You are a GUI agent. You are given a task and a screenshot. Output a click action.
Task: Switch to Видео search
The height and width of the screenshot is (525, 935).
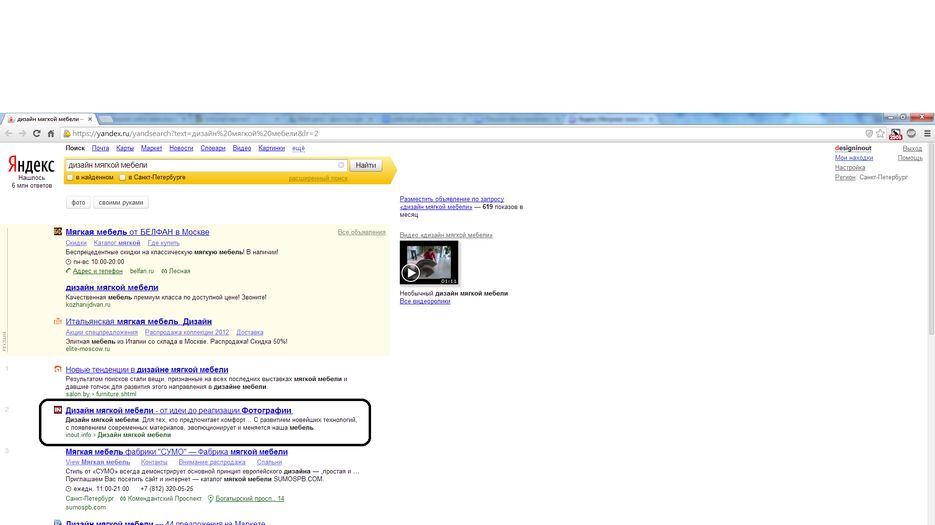click(242, 148)
